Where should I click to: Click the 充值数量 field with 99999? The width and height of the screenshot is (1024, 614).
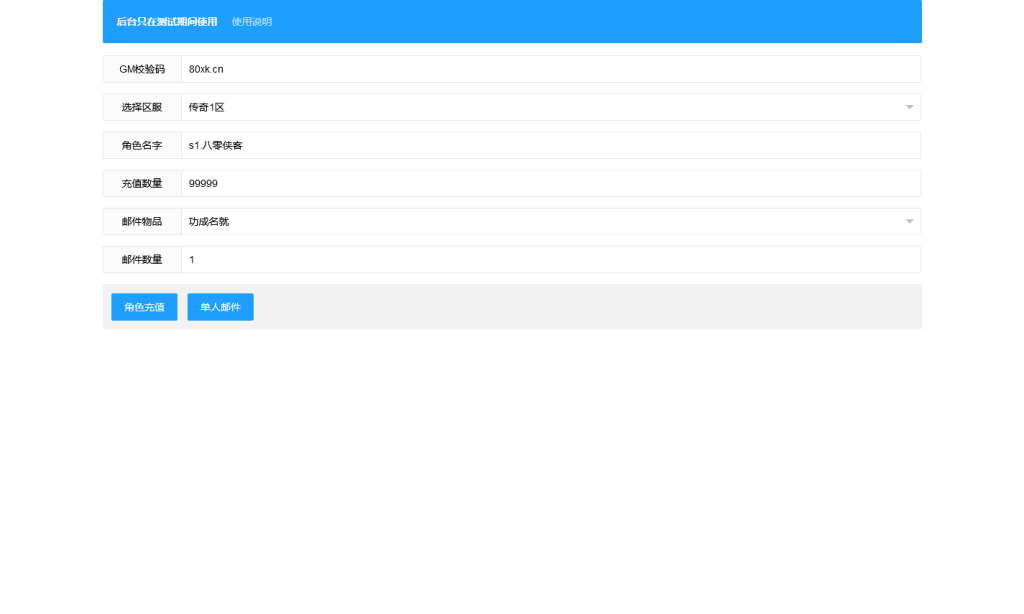[x=550, y=183]
